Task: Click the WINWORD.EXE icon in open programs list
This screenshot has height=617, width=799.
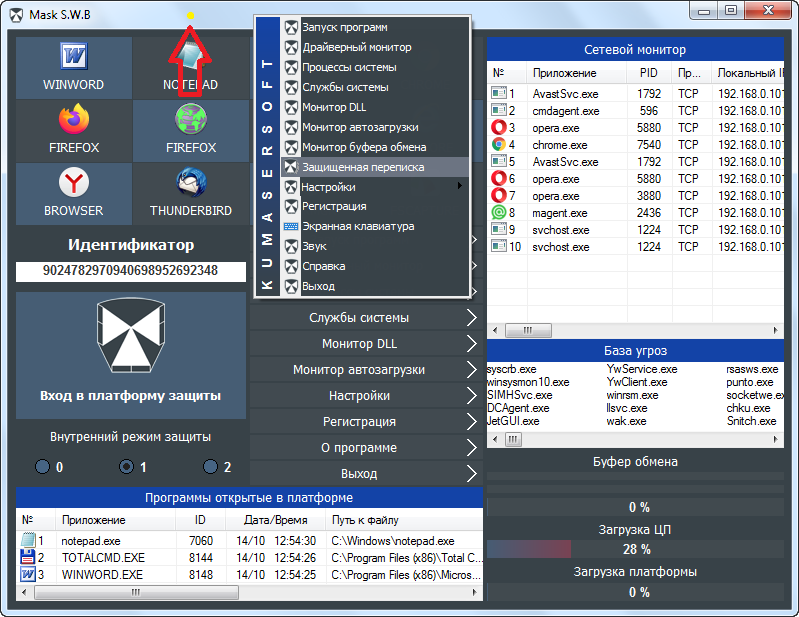Action: coord(28,574)
